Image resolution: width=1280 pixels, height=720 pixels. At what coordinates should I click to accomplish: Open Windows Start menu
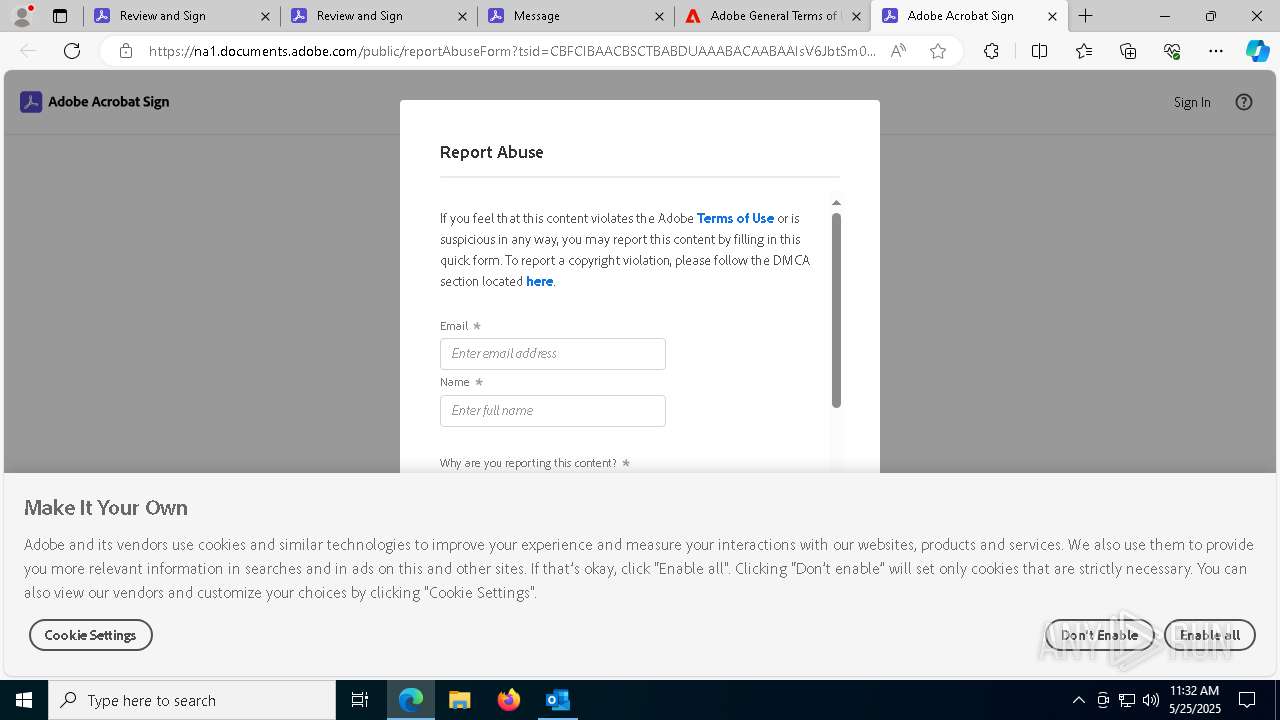[24, 700]
